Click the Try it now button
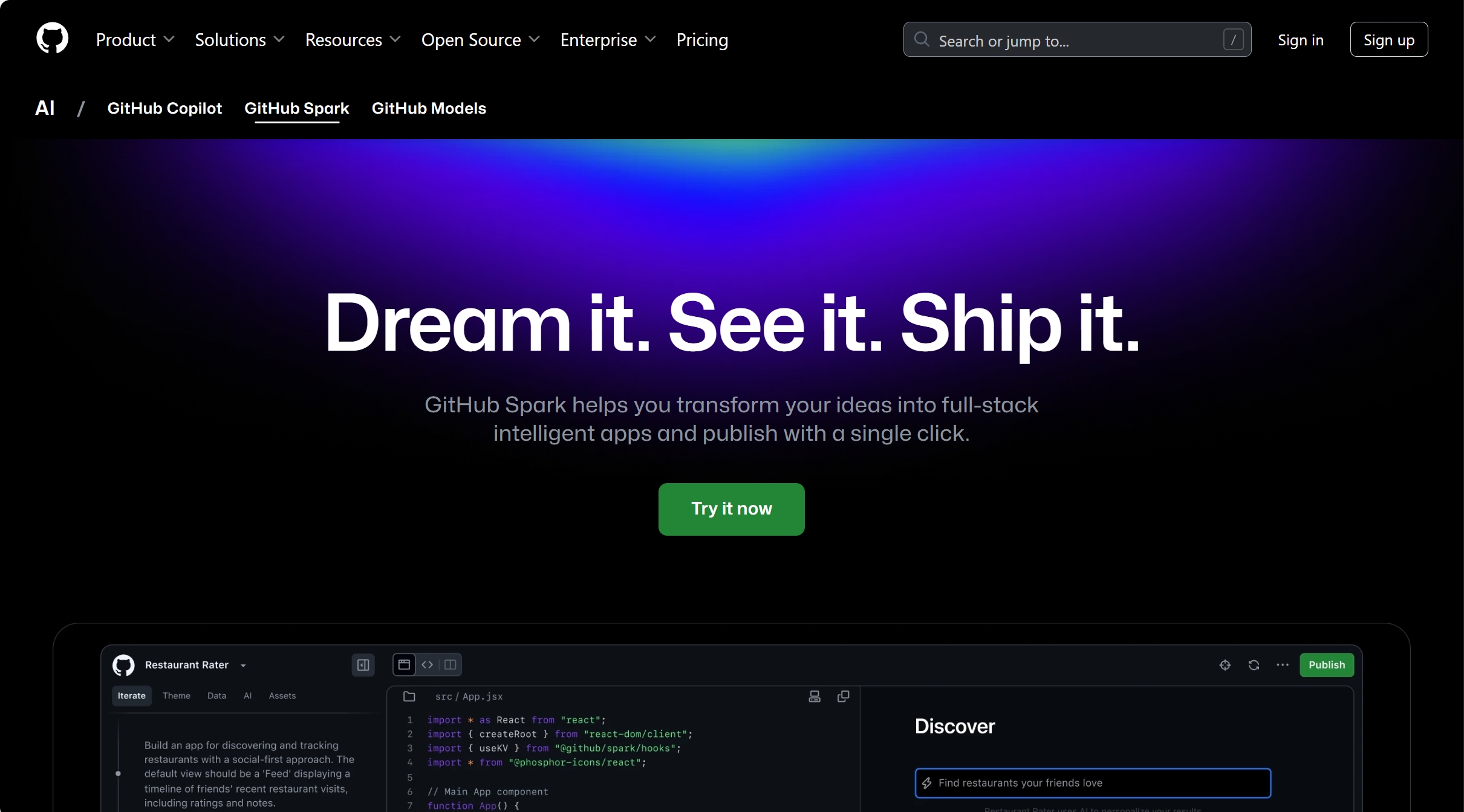Screen dimensions: 1464x812 click(732, 509)
